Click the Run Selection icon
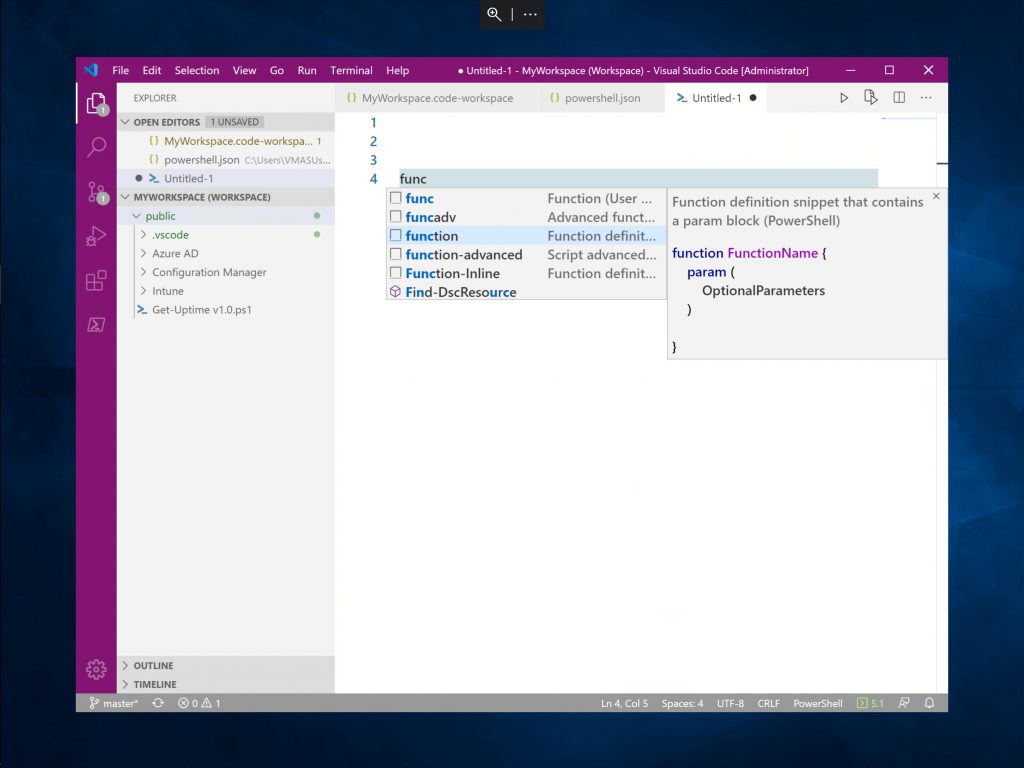1024x768 pixels. point(871,98)
